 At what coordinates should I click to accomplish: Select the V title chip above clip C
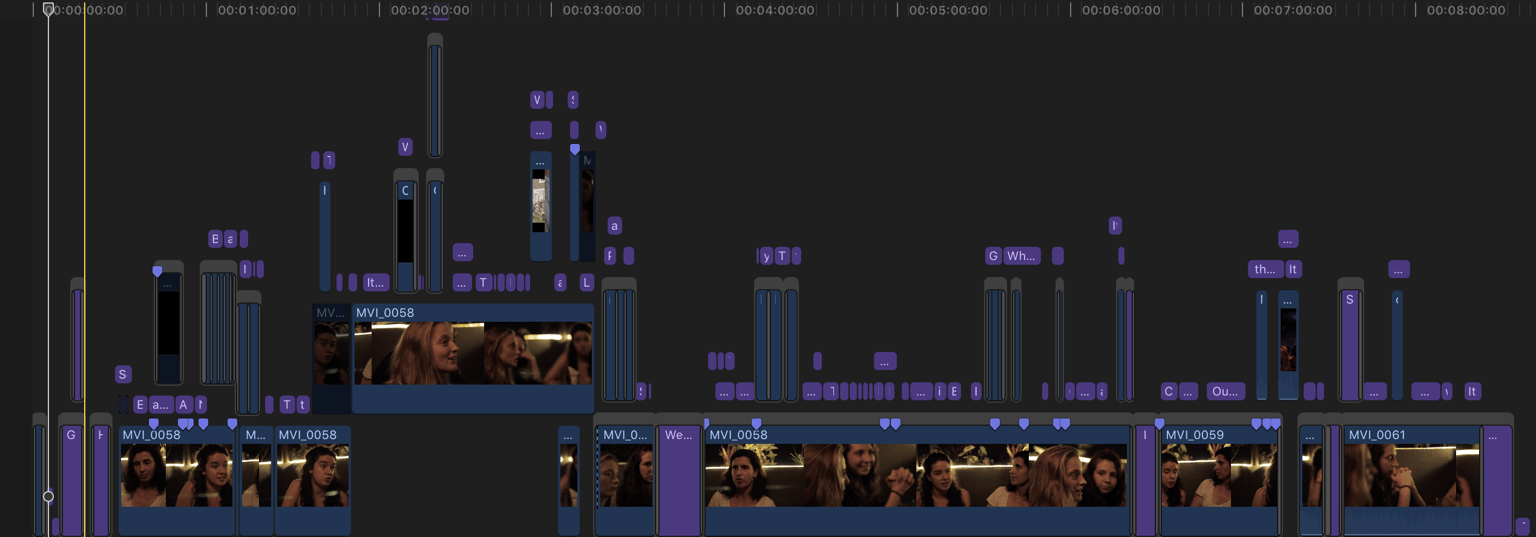click(x=405, y=147)
